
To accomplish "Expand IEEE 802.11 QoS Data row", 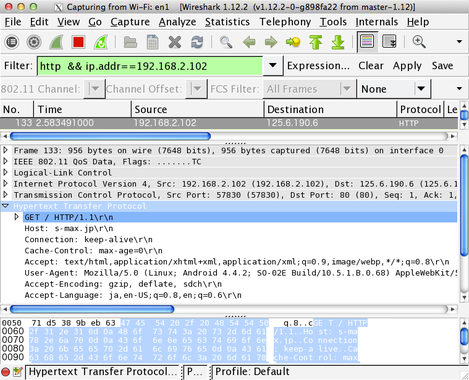I will (6, 162).
